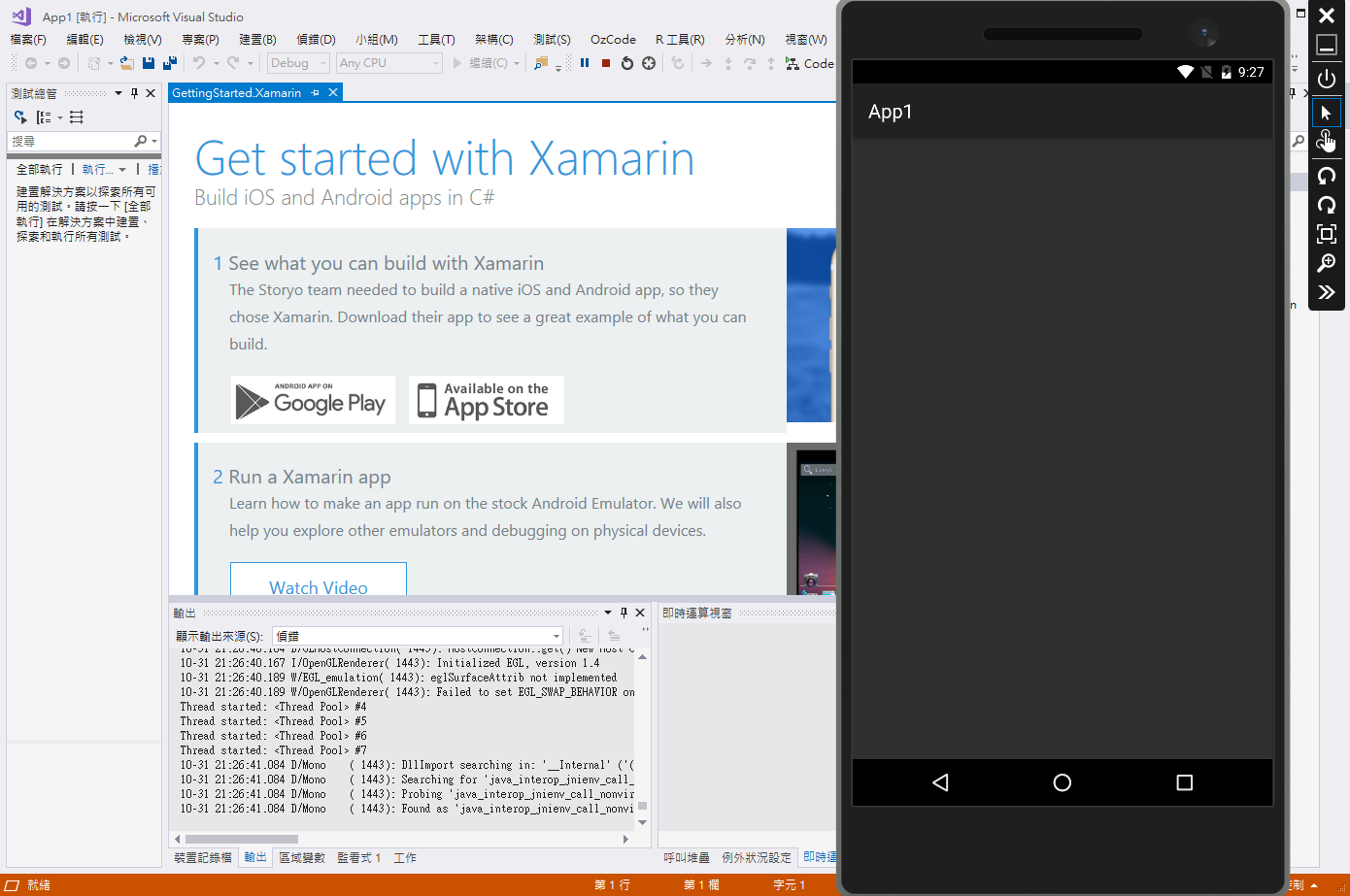Viewport: 1350px width, 896px height.
Task: Select the emulator multi-touch input mode
Action: [x=1327, y=142]
